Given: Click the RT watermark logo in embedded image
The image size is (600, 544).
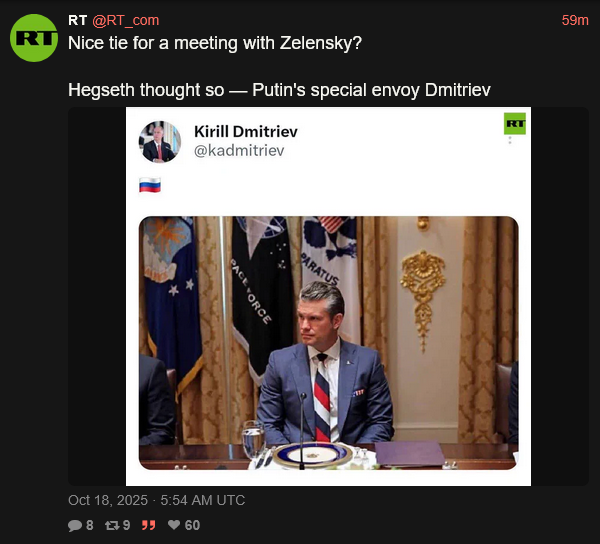Looking at the screenshot, I should tap(515, 124).
